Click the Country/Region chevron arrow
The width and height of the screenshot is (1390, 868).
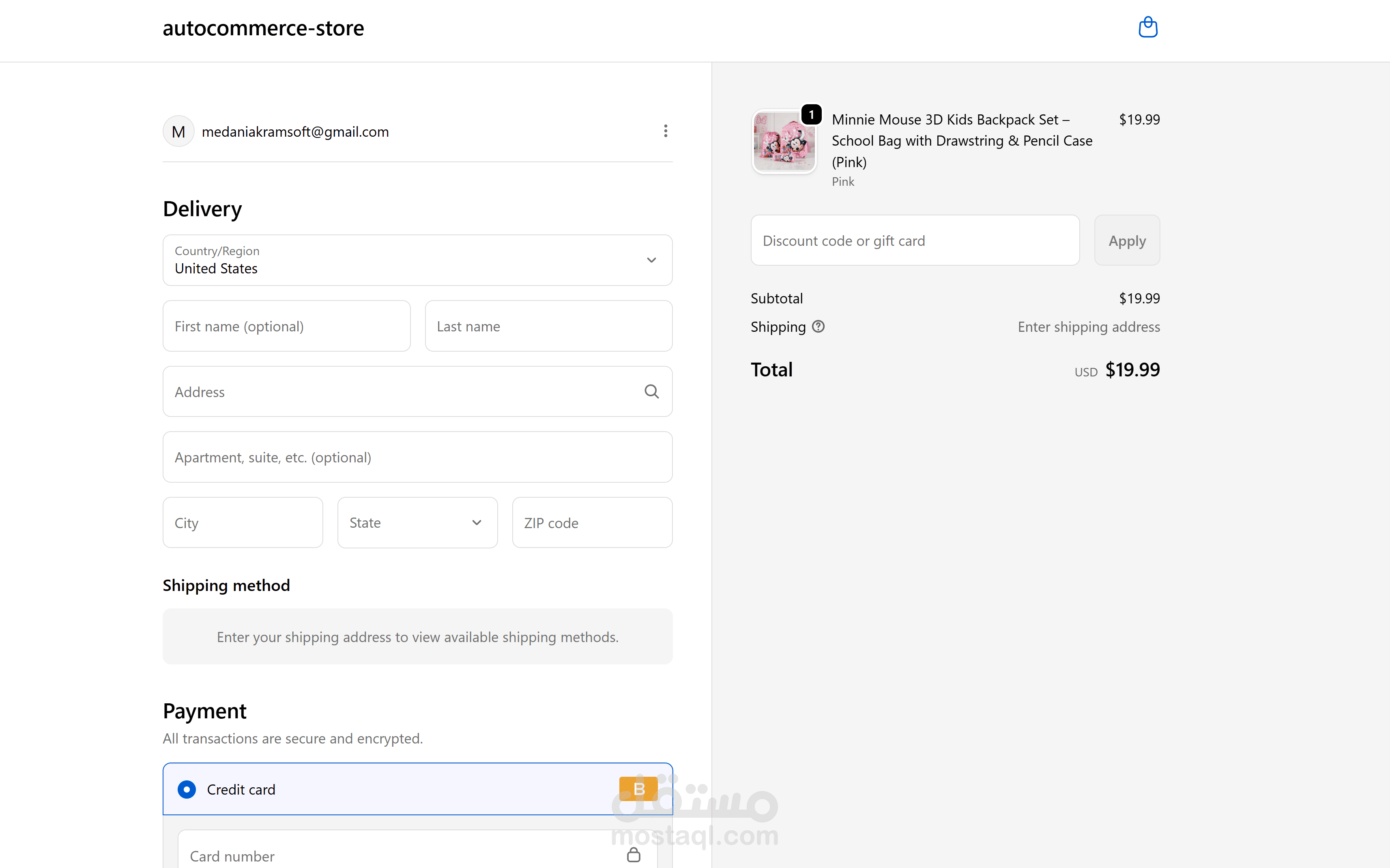click(x=651, y=260)
